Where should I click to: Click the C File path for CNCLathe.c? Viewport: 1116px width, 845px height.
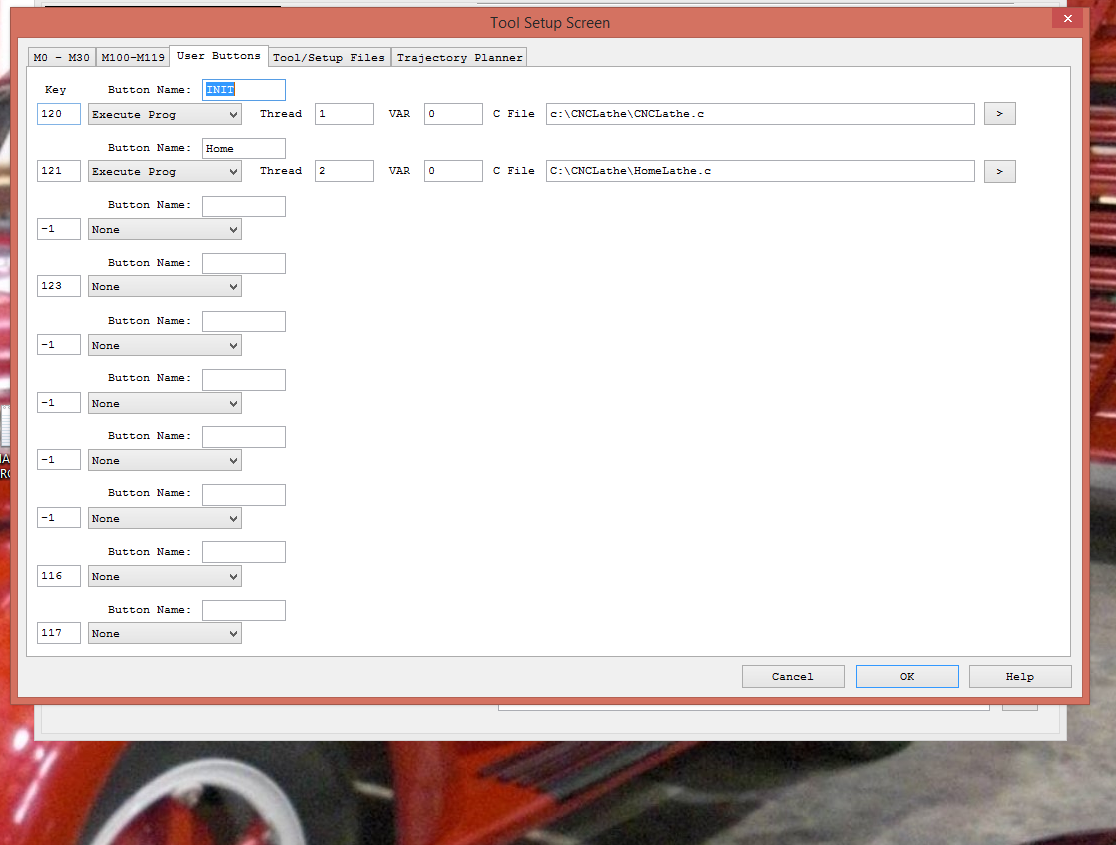[759, 114]
